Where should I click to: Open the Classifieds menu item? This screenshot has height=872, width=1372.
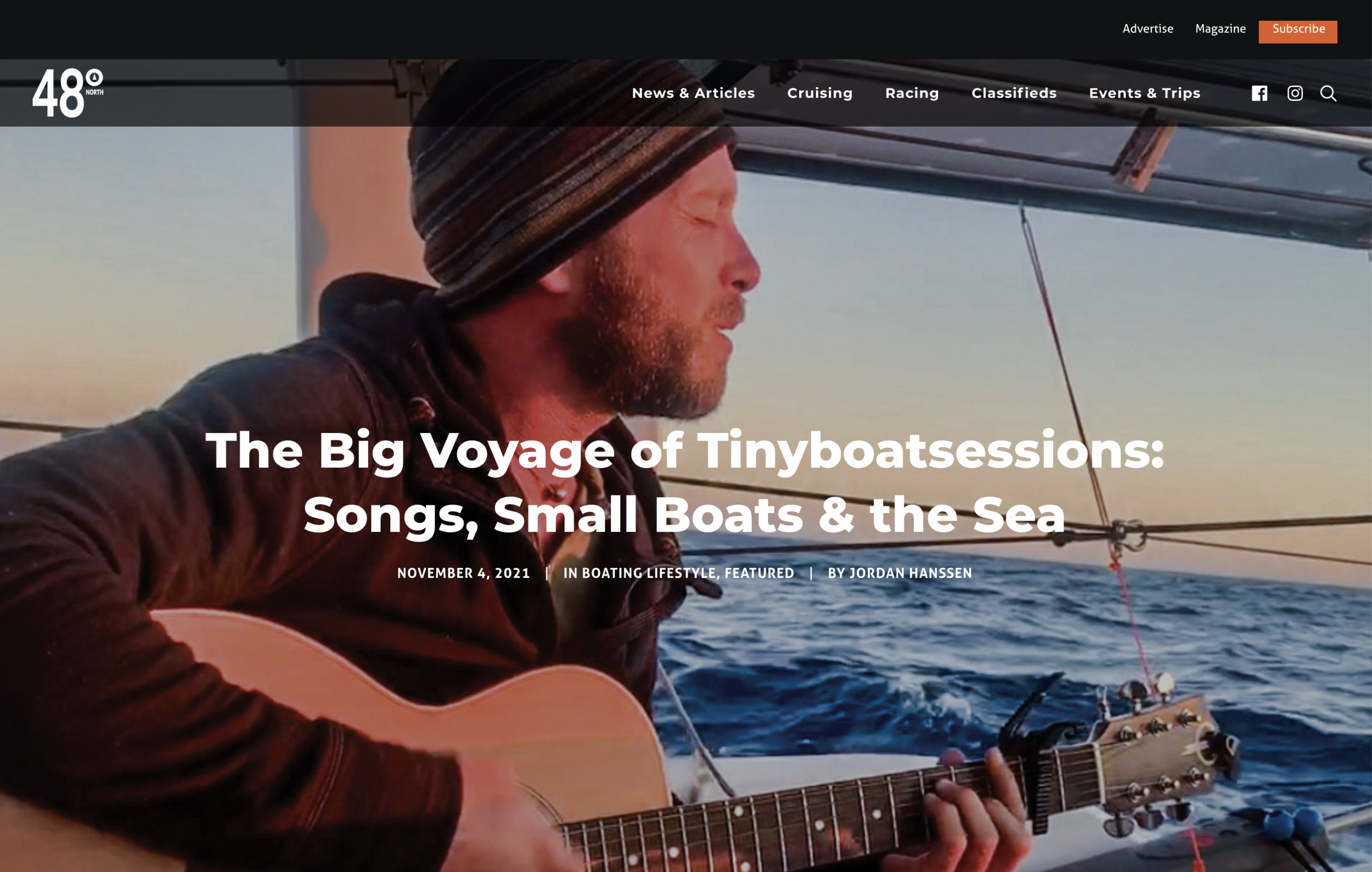1014,93
